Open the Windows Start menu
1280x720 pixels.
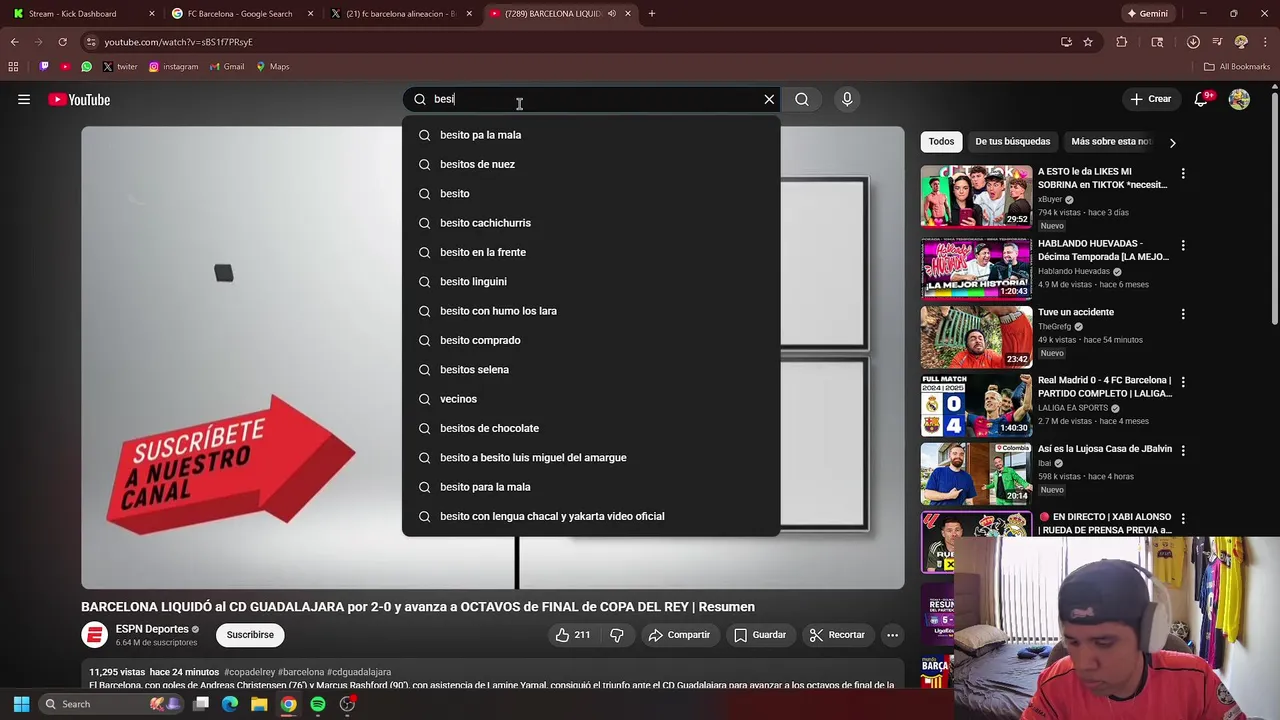pyautogui.click(x=21, y=704)
